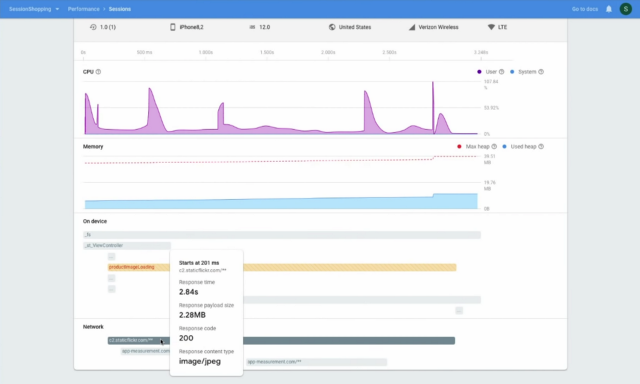Click the iOS version 12.0 icon

click(252, 27)
